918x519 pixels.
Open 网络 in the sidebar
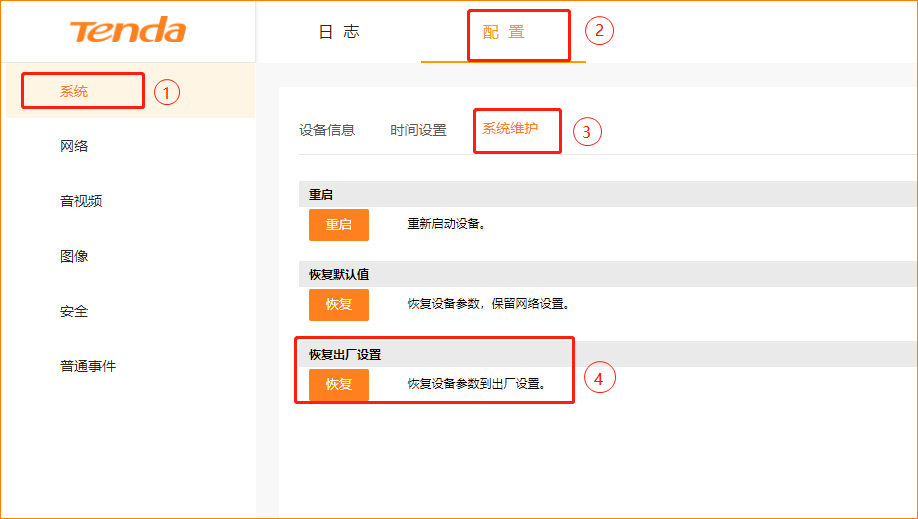74,146
